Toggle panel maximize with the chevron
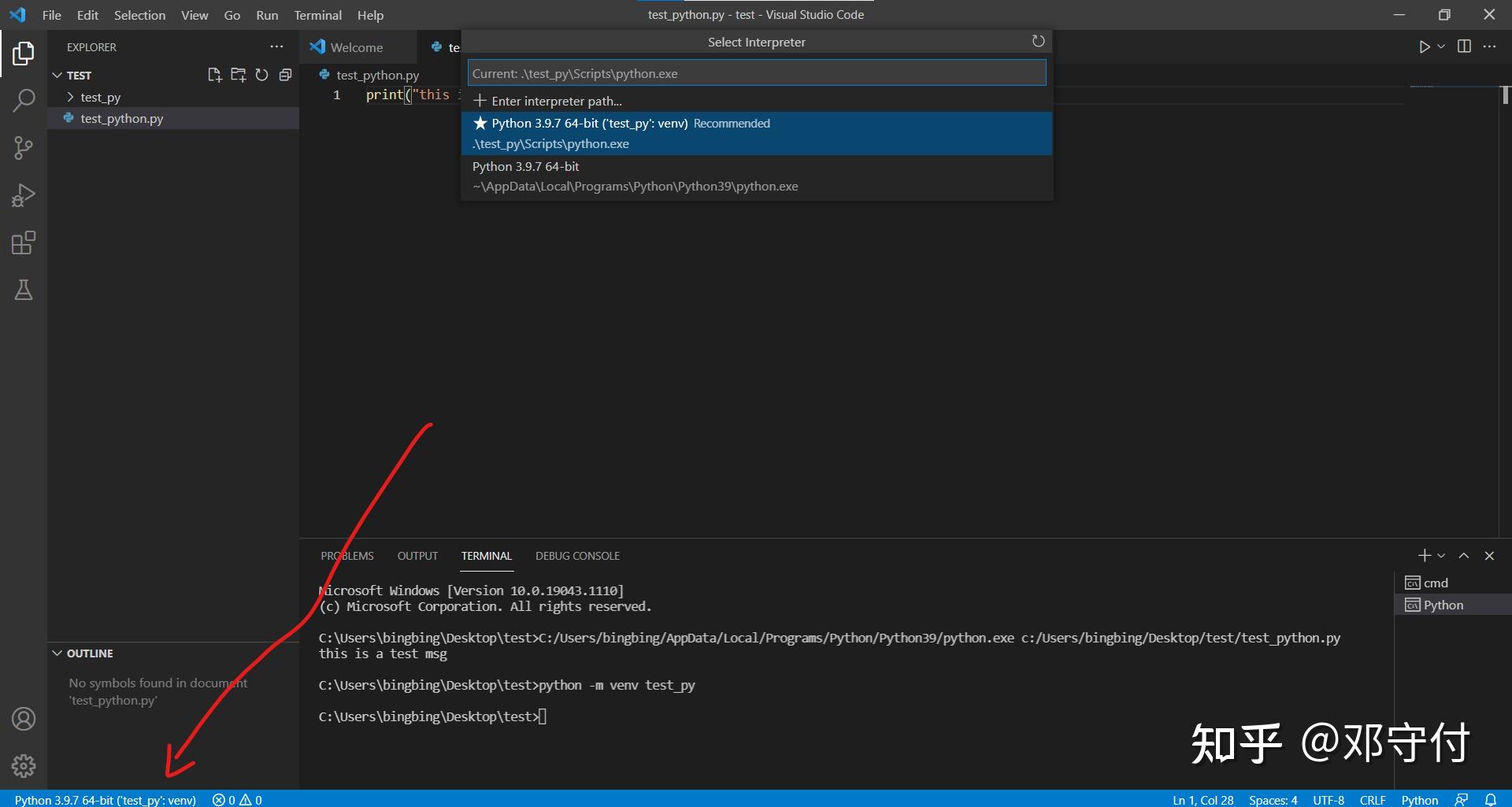 point(1464,555)
